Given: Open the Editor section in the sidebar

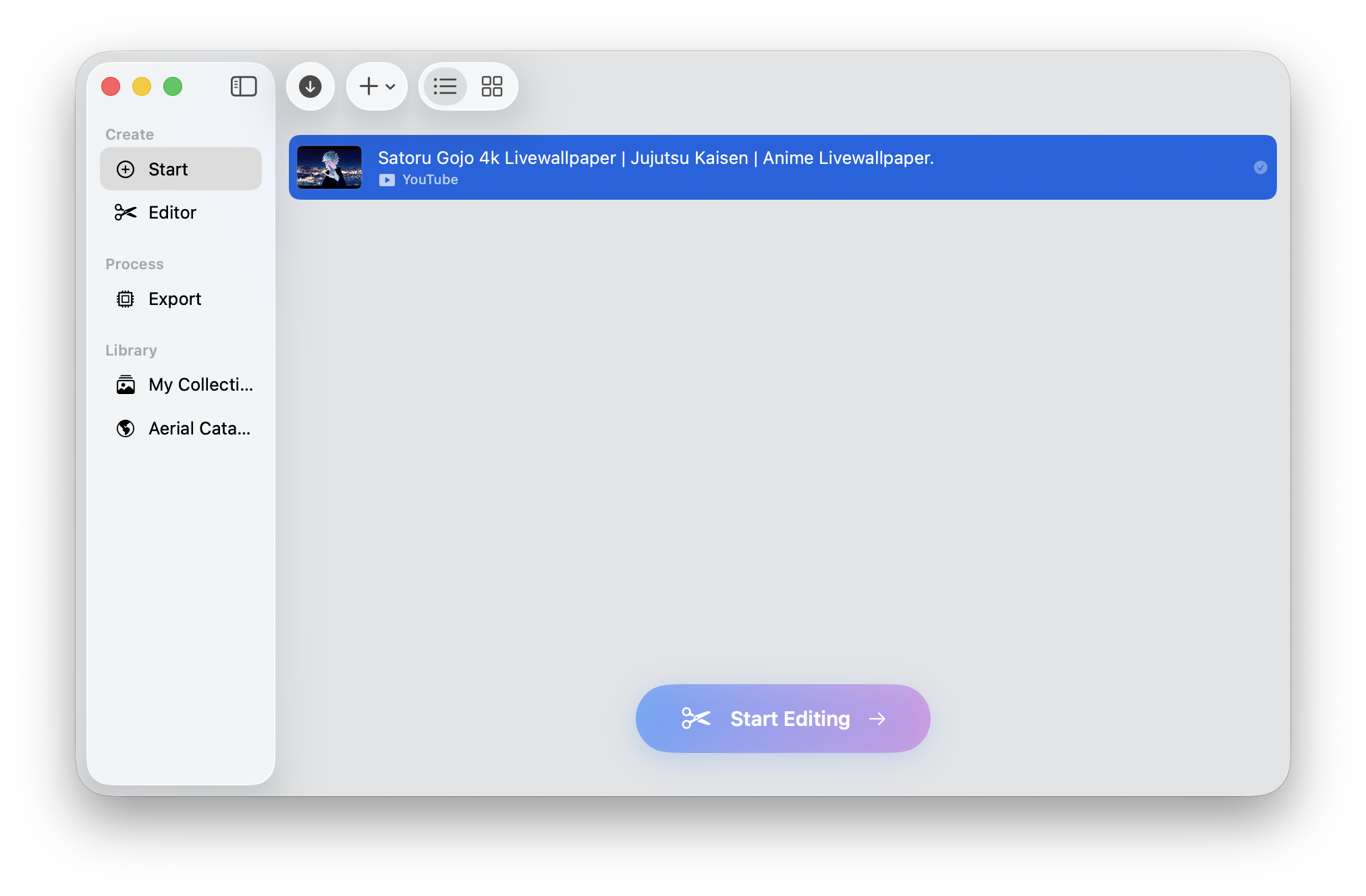Looking at the screenshot, I should click(x=172, y=213).
